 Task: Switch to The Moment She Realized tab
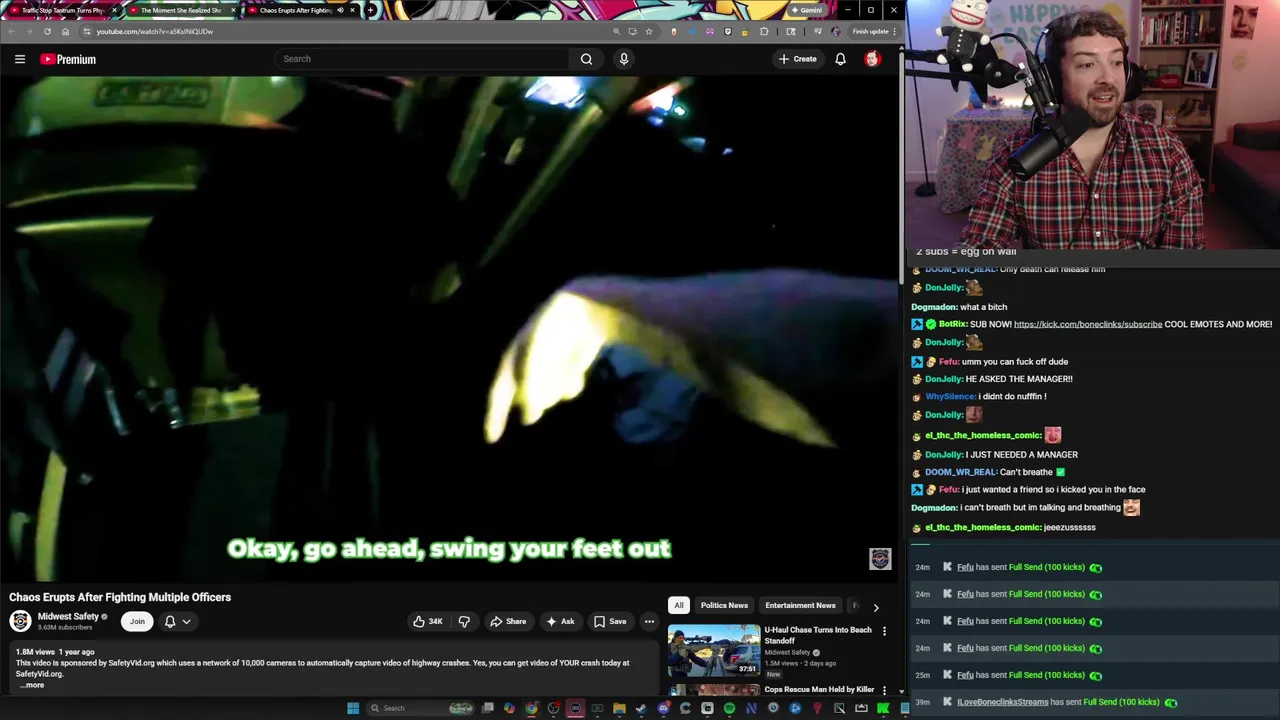click(181, 10)
